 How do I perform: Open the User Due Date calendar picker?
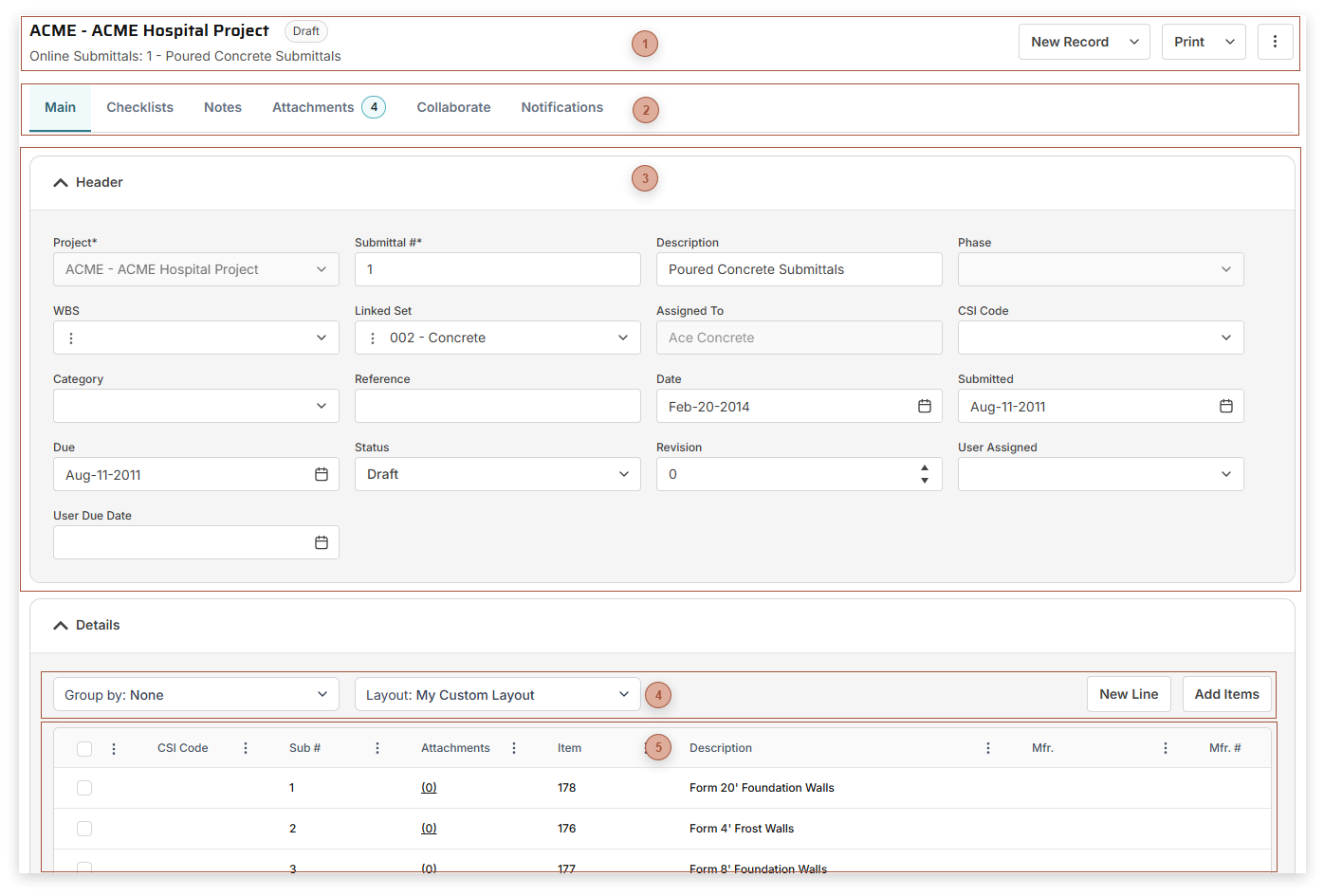point(322,542)
